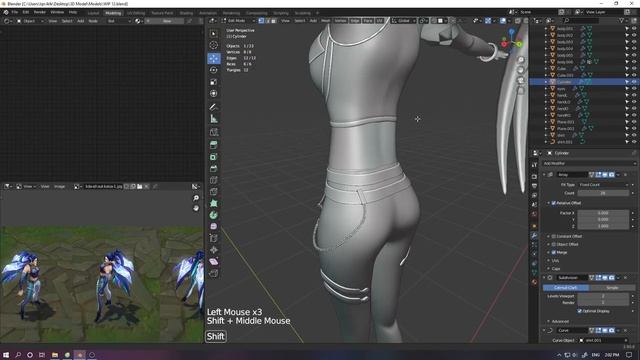Activate the Move tool in viewport toolbar
Image resolution: width=640 pixels, height=360 pixels.
tap(213, 58)
